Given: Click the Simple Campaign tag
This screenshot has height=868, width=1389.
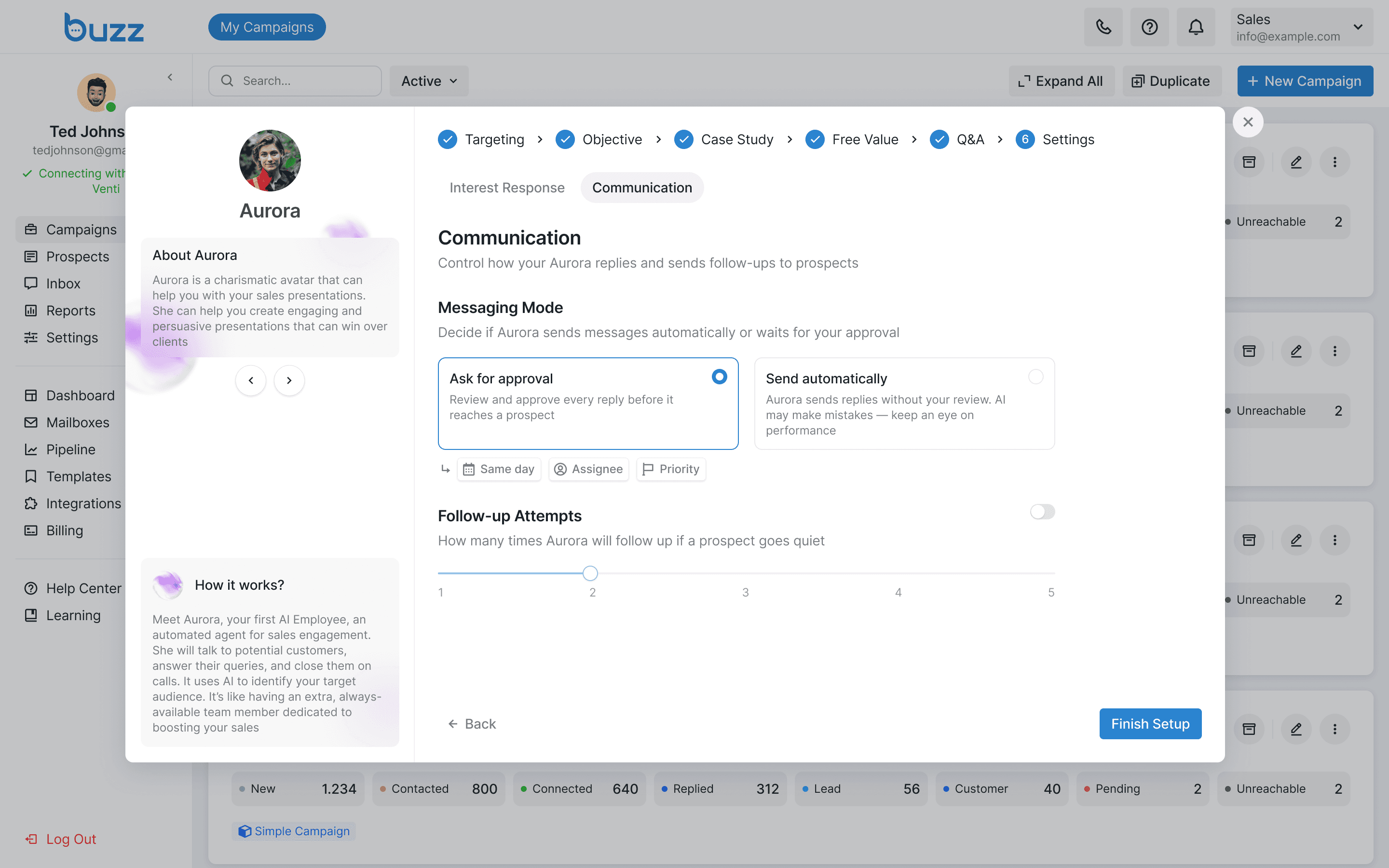Looking at the screenshot, I should (294, 831).
